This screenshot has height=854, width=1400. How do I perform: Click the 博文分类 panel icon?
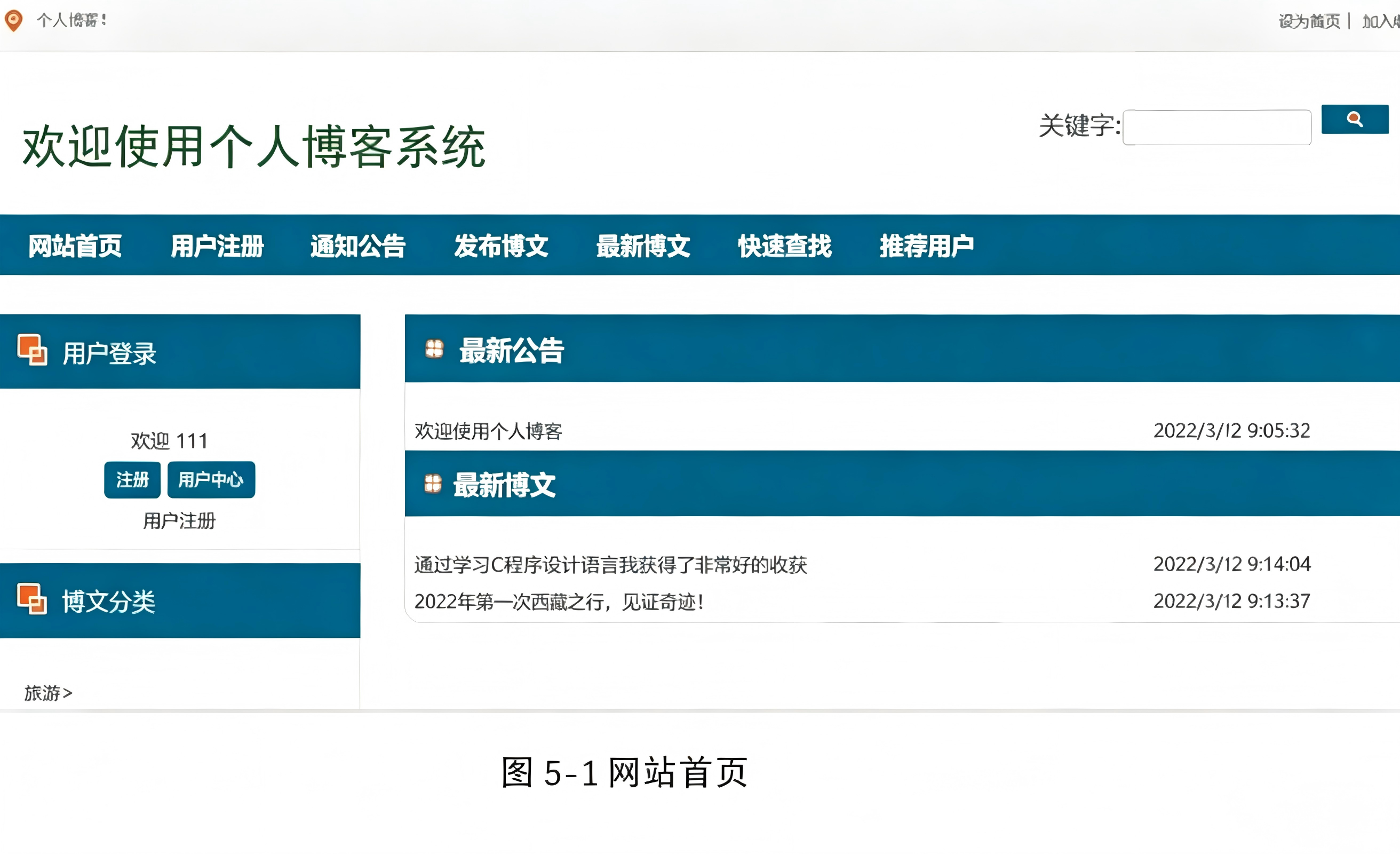click(x=32, y=599)
